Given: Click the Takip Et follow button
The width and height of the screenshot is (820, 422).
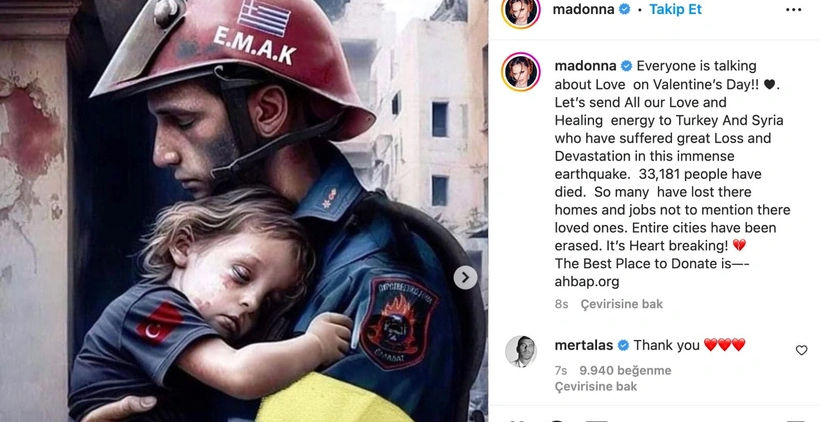Looking at the screenshot, I should click(x=675, y=9).
